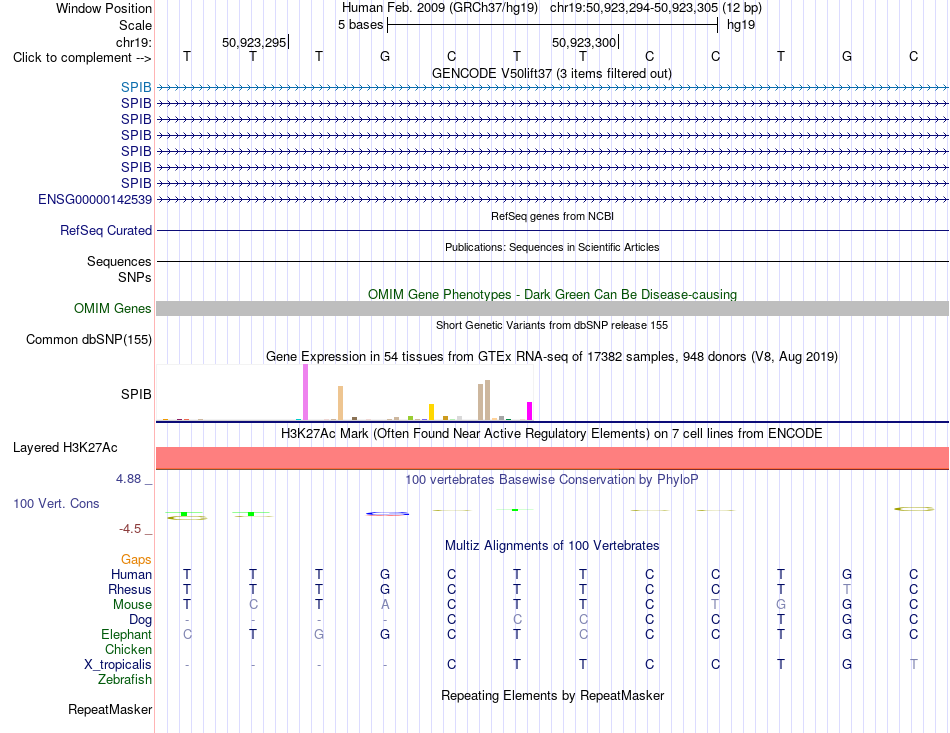Select the Dog alignment row label
The image size is (950, 733).
[x=140, y=620]
